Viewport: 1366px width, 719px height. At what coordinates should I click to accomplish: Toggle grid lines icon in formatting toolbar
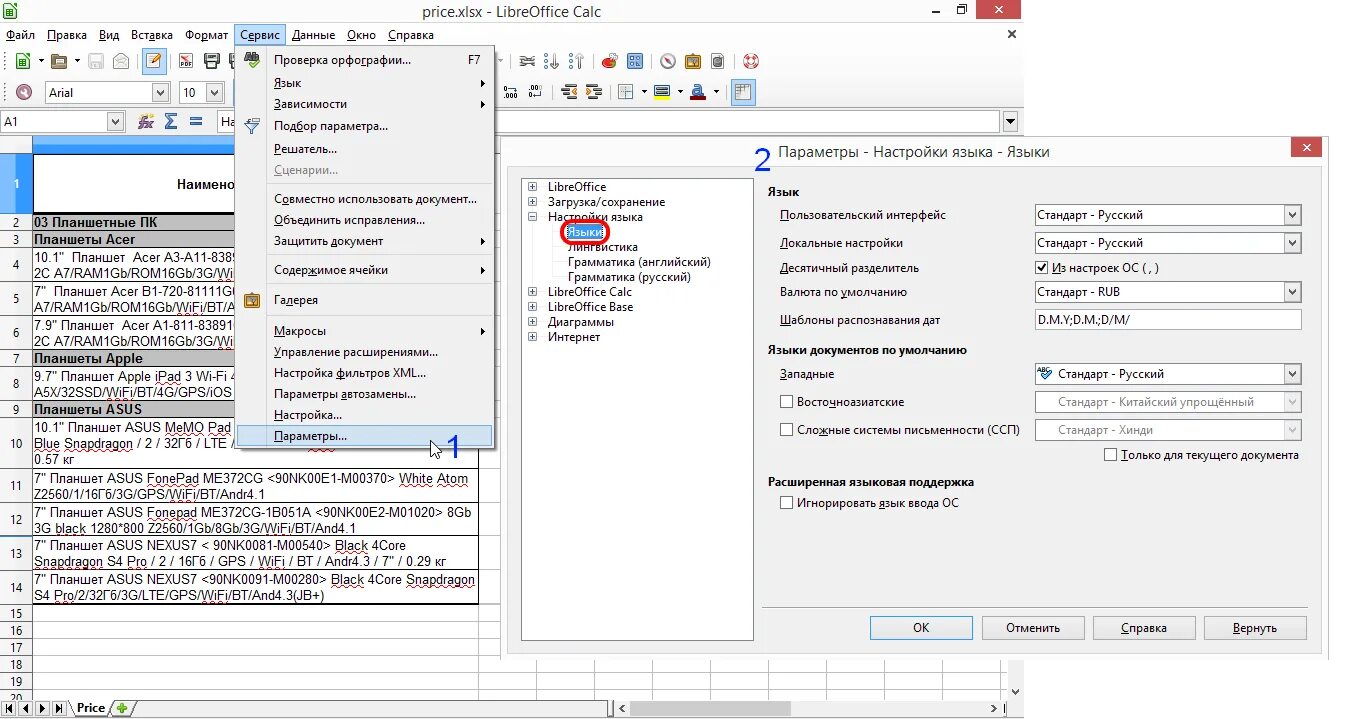tap(743, 92)
